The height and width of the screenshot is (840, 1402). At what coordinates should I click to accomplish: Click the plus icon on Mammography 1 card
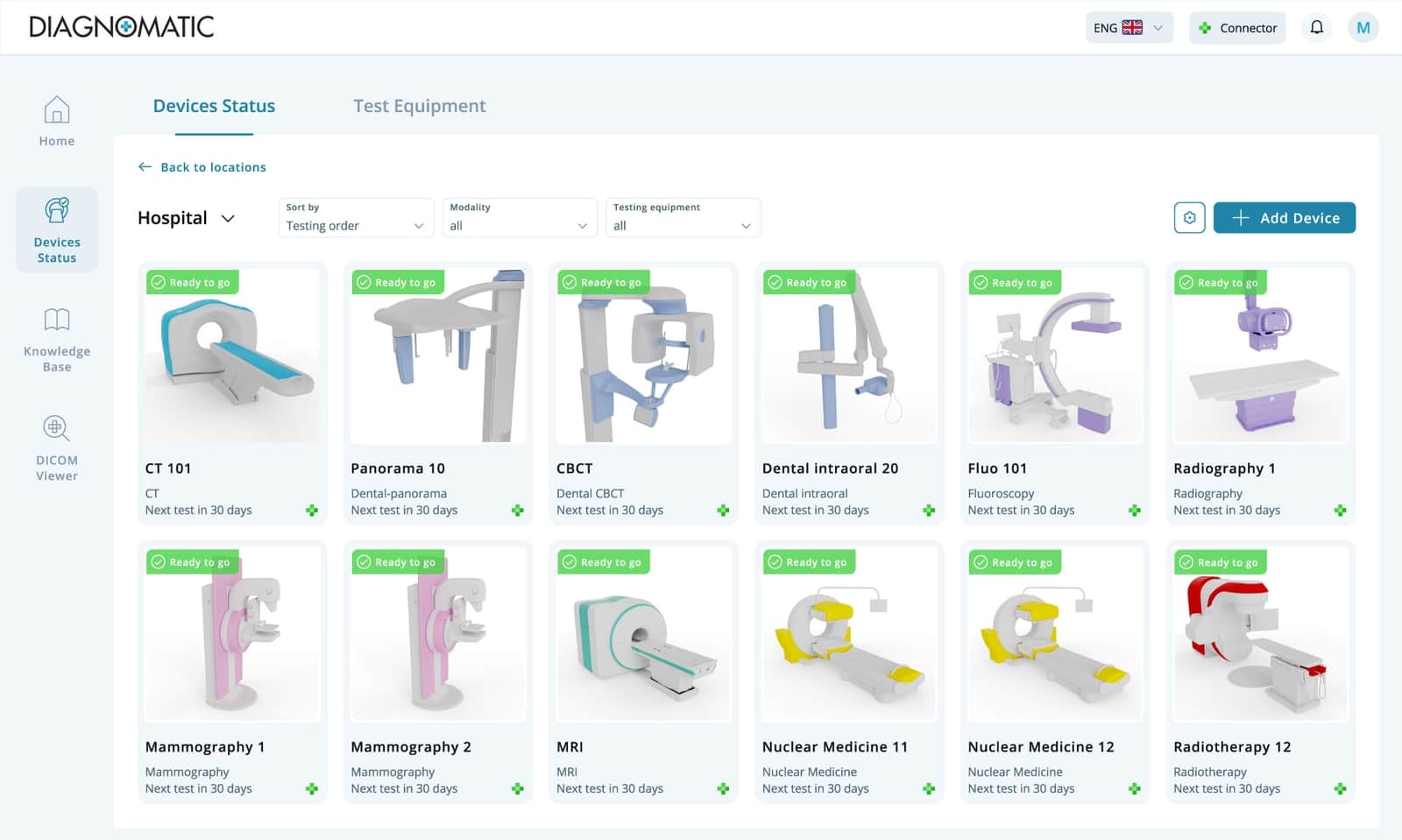pos(312,787)
